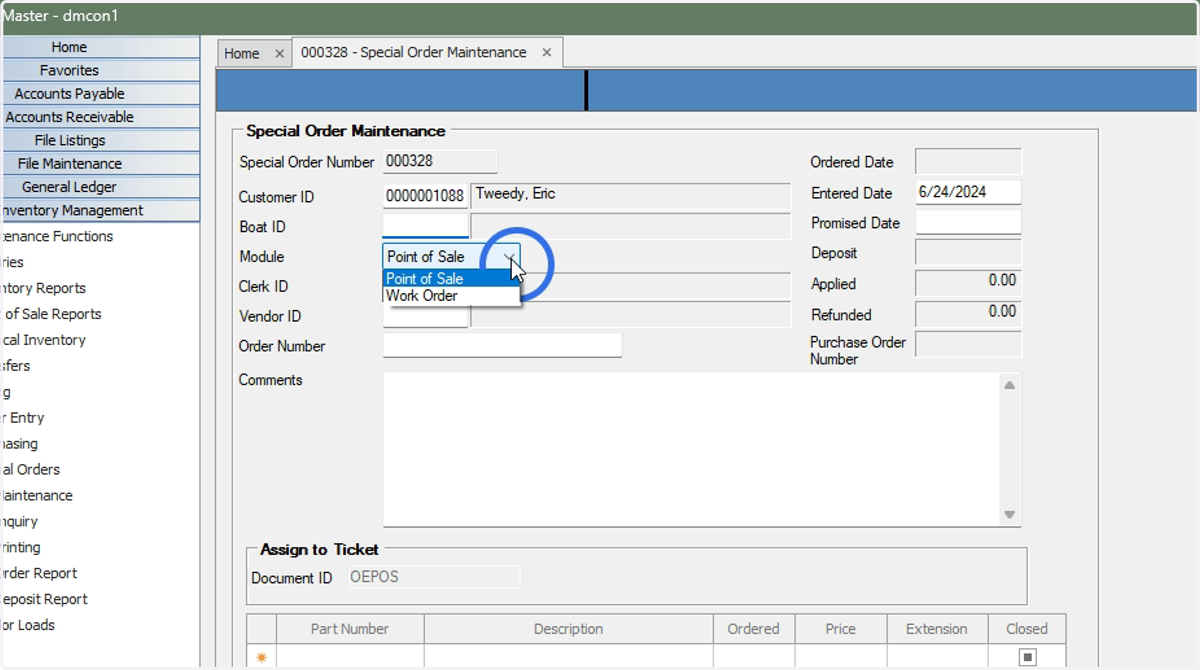Open Inquiry sidebar item
1200x670 pixels.
[19, 522]
